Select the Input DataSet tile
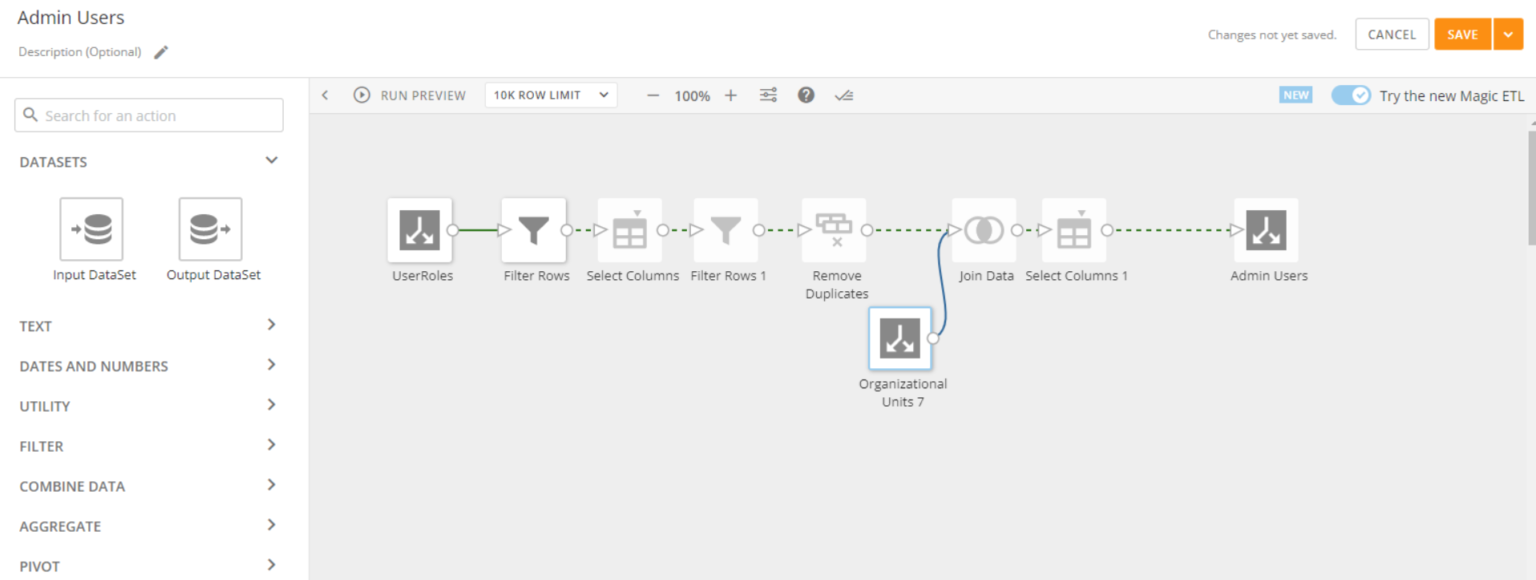The height and width of the screenshot is (580, 1536). (x=94, y=228)
